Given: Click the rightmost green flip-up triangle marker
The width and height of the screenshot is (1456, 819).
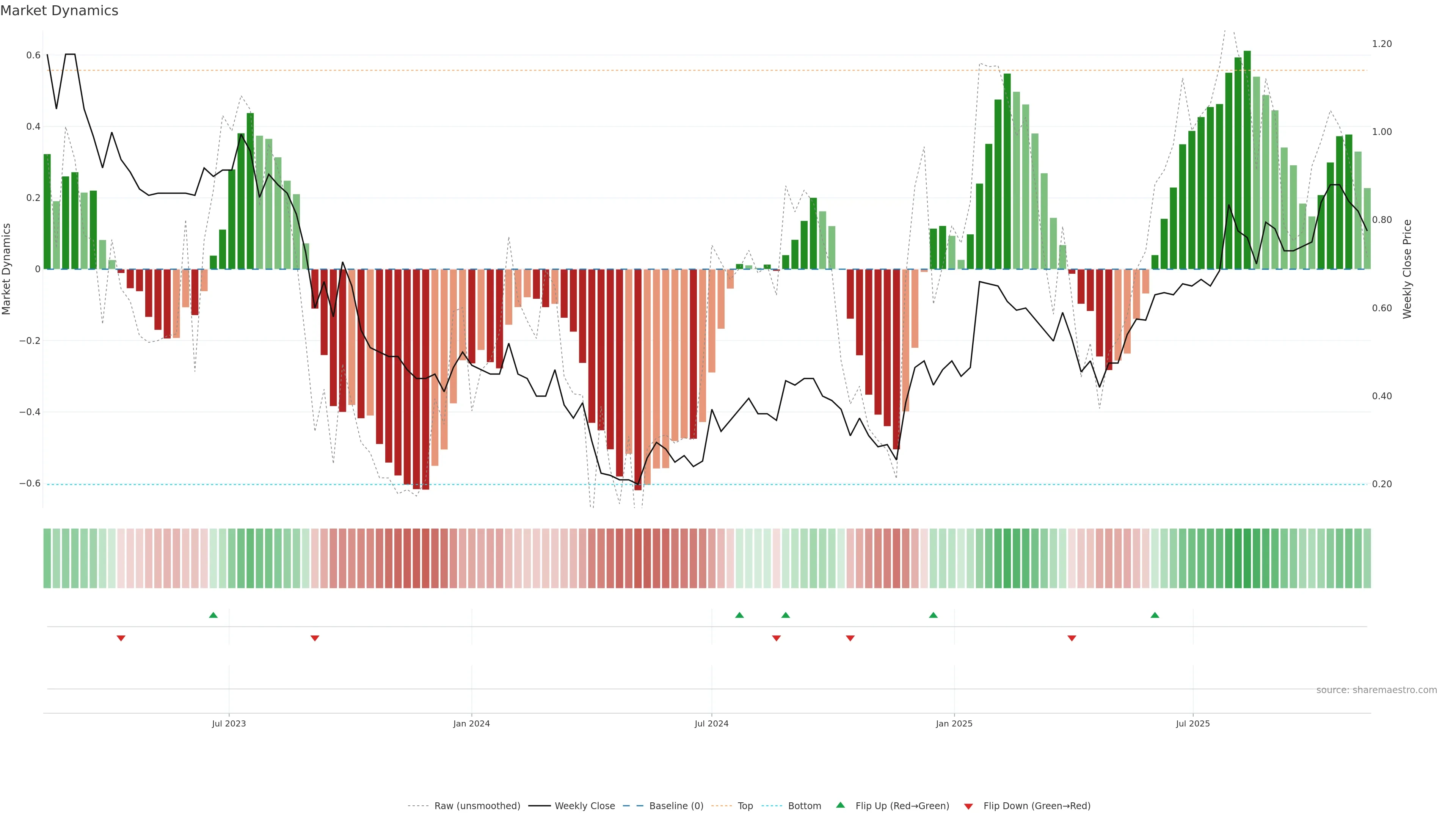Looking at the screenshot, I should 1155,615.
